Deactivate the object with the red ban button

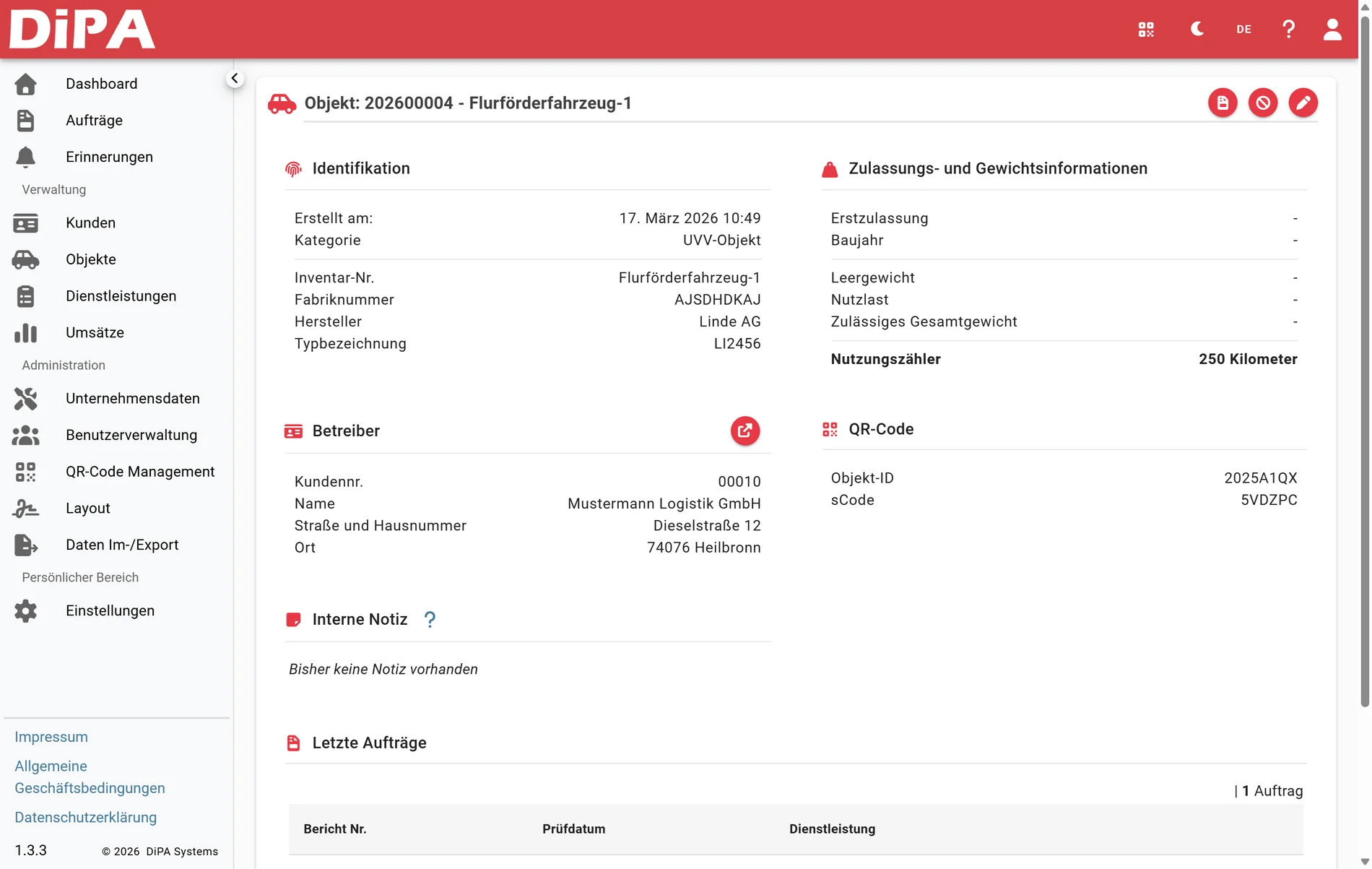coord(1263,103)
